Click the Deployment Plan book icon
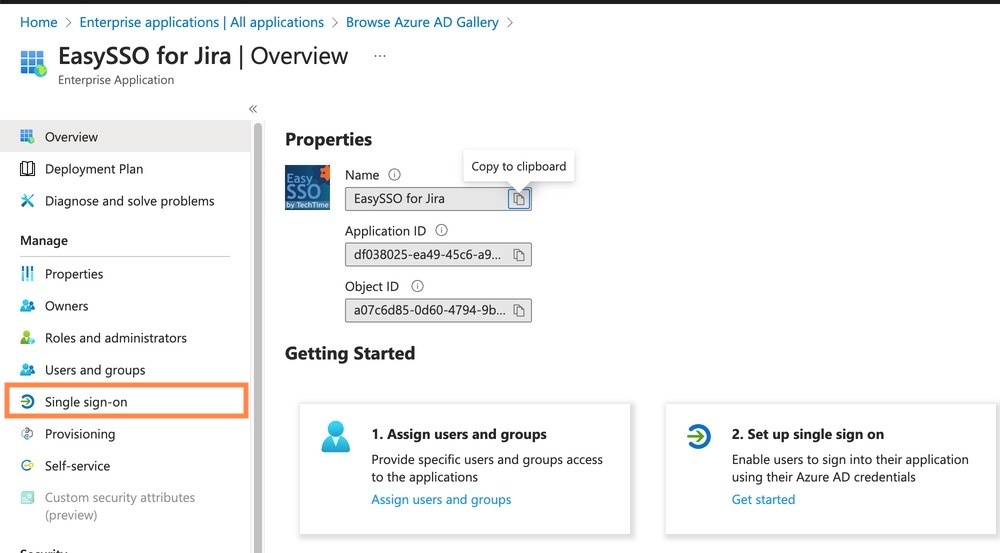 pyautogui.click(x=27, y=168)
